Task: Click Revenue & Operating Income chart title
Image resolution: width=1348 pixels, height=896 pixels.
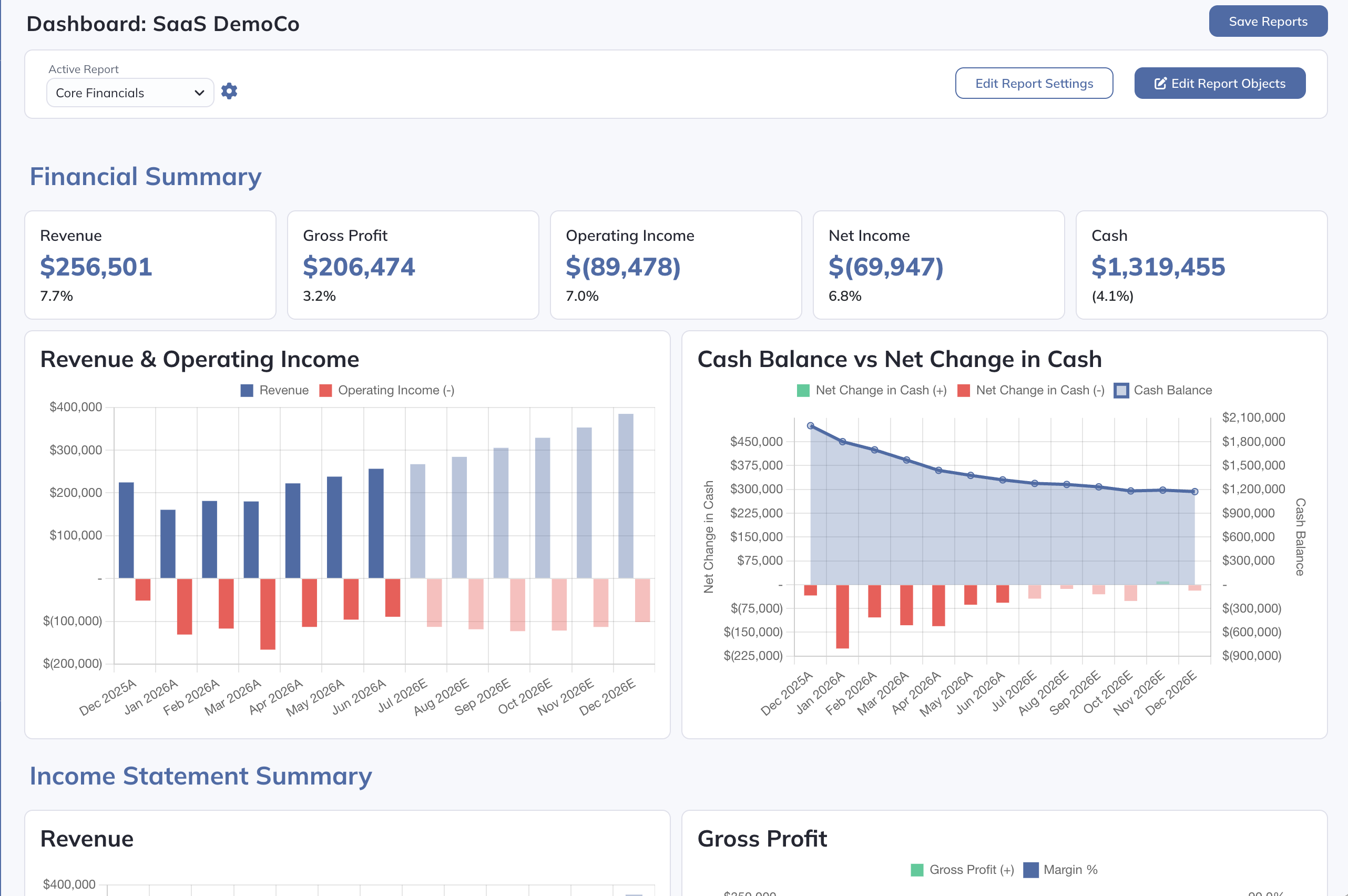Action: pos(199,360)
